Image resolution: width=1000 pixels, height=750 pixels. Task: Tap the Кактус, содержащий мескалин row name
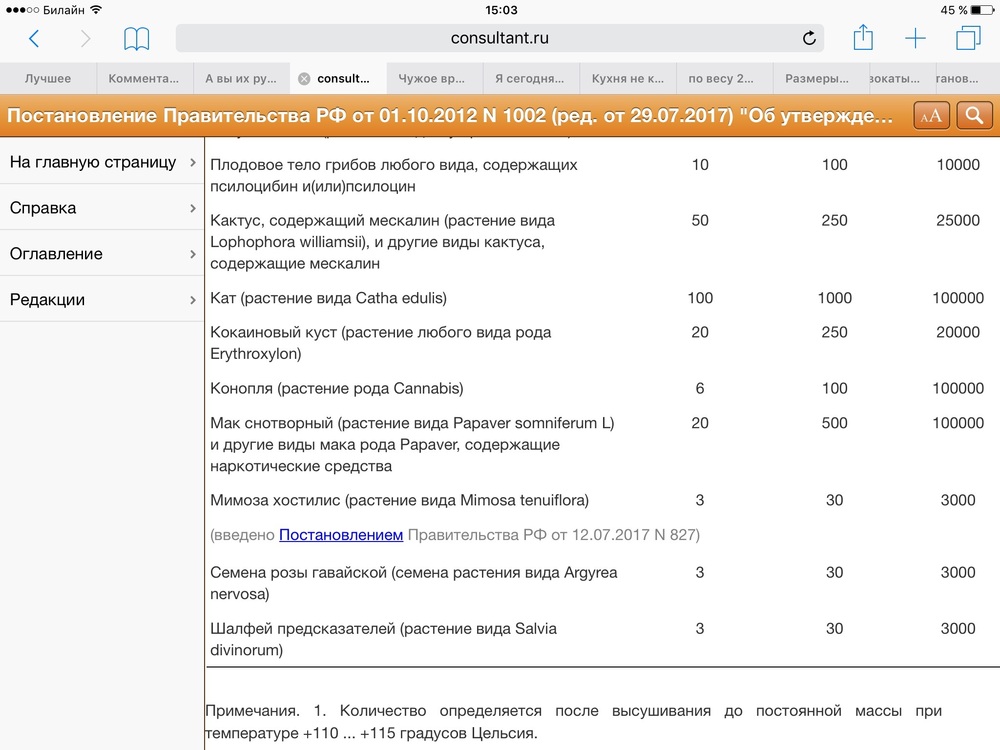coord(383,242)
